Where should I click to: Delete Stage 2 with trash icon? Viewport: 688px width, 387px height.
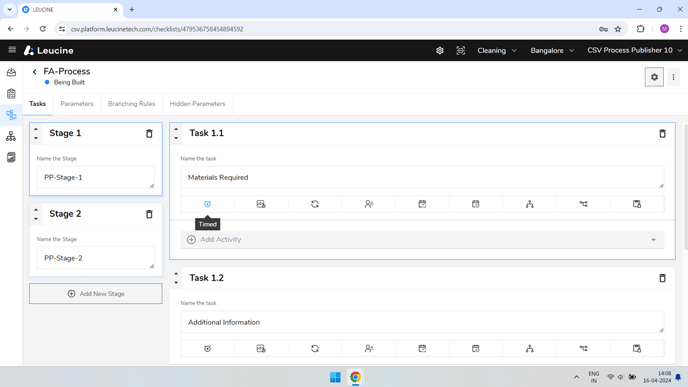pyautogui.click(x=149, y=214)
